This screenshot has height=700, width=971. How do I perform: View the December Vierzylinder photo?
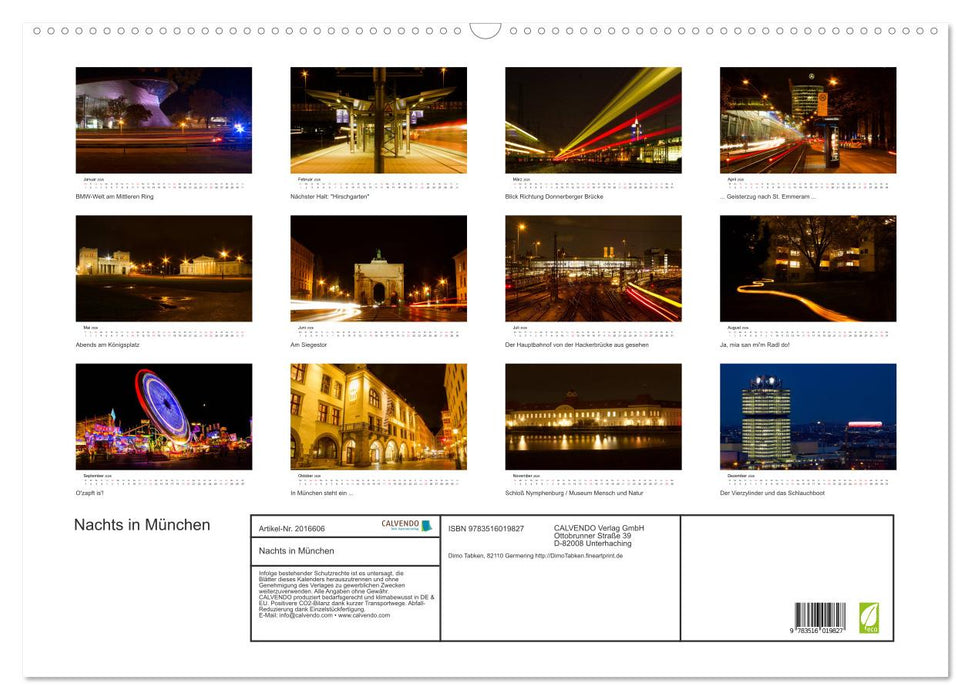click(807, 416)
